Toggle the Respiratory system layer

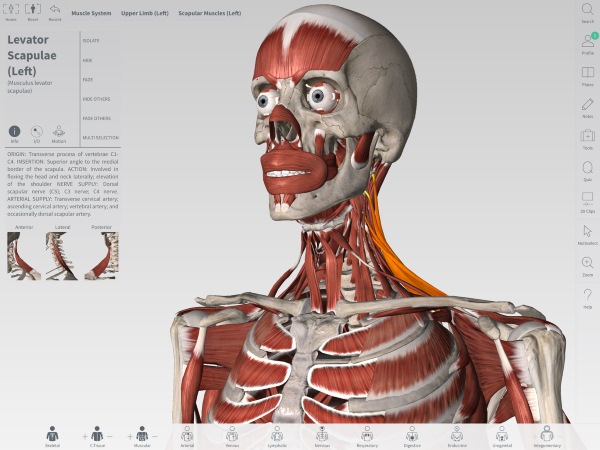(x=367, y=436)
